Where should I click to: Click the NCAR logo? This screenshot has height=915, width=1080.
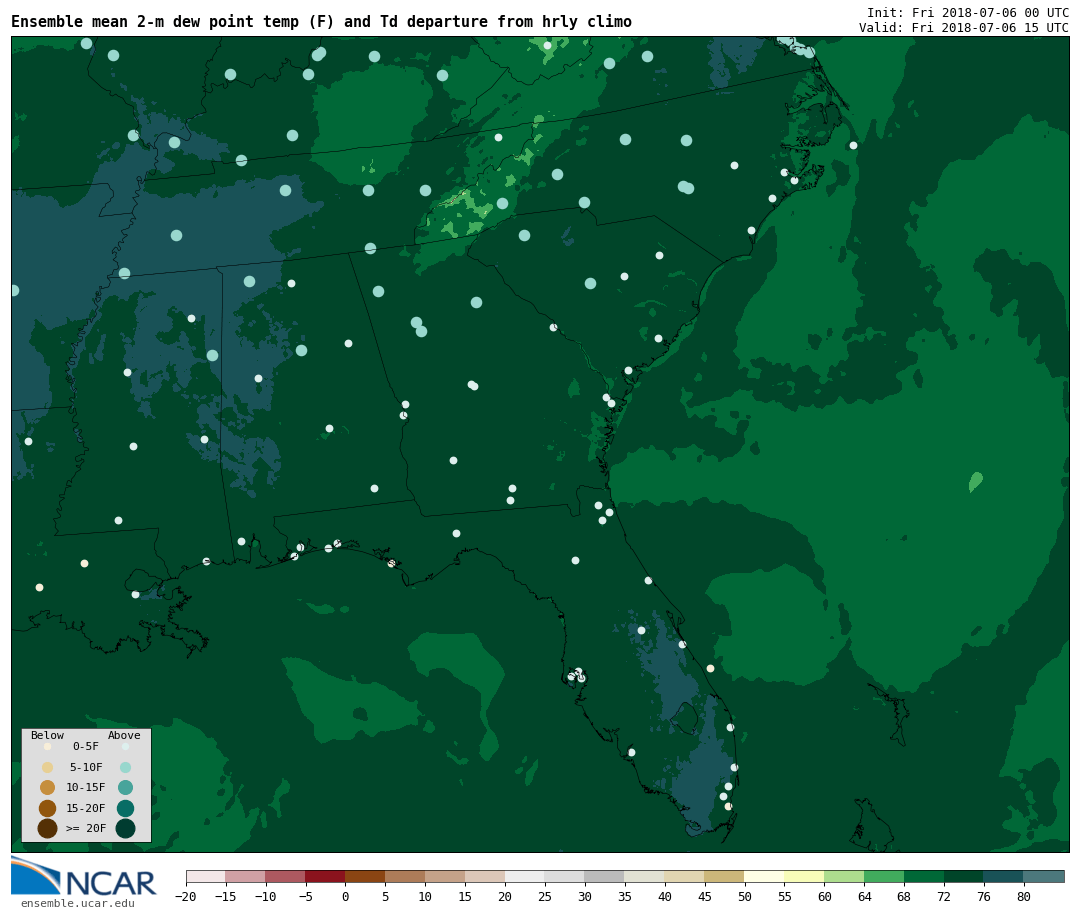[x=83, y=876]
